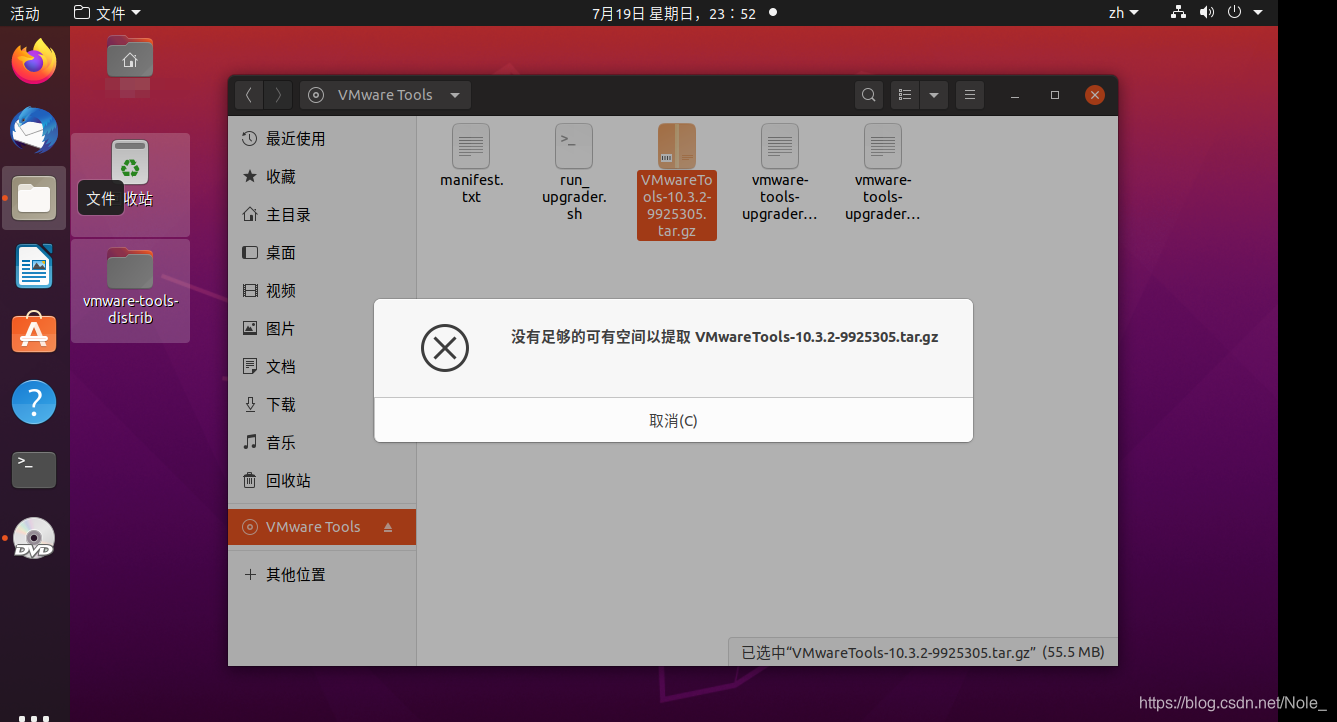
Task: Open network status in the top bar
Action: coord(1178,13)
